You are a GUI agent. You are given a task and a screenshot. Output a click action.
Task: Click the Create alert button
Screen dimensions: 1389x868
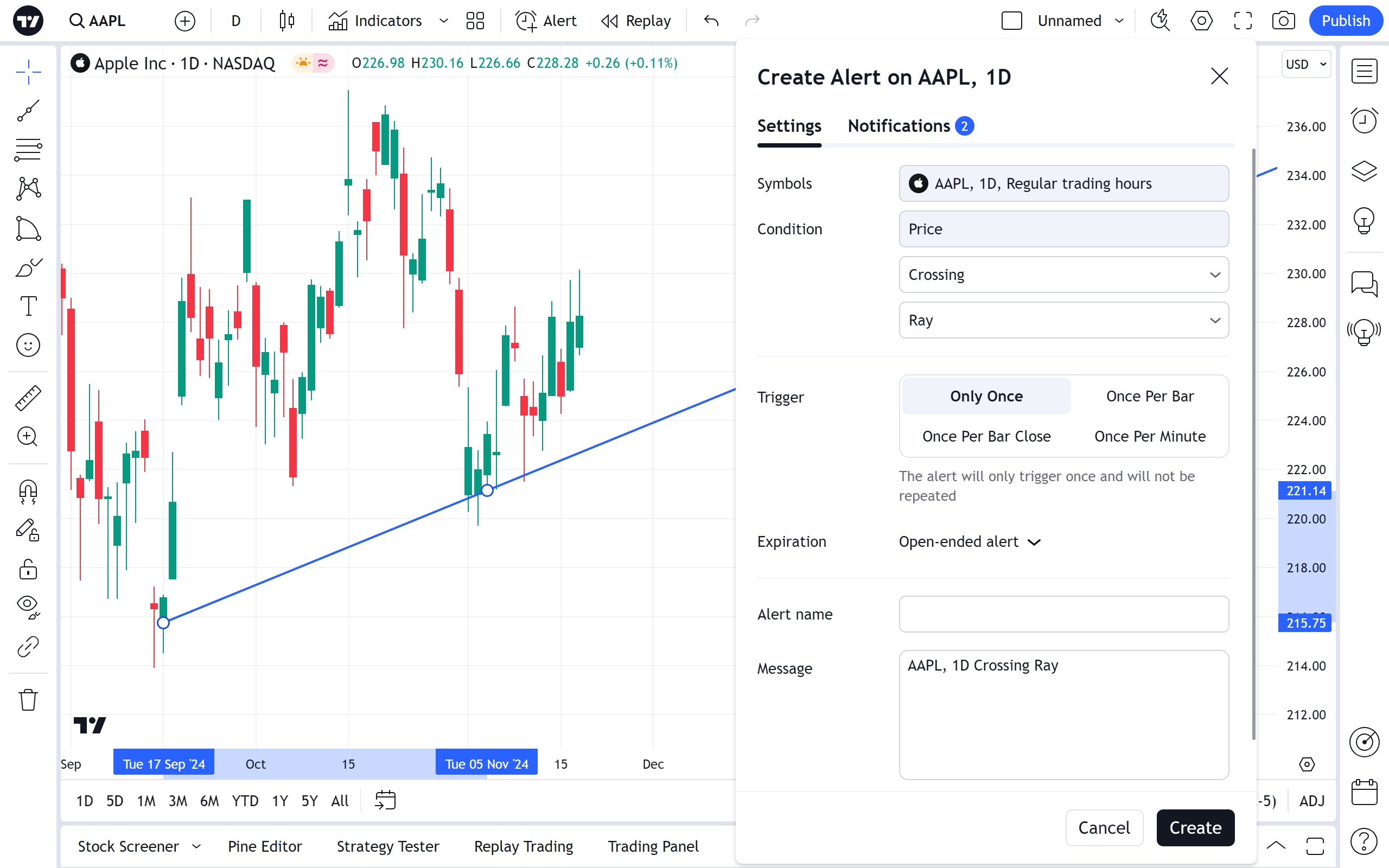click(1195, 827)
